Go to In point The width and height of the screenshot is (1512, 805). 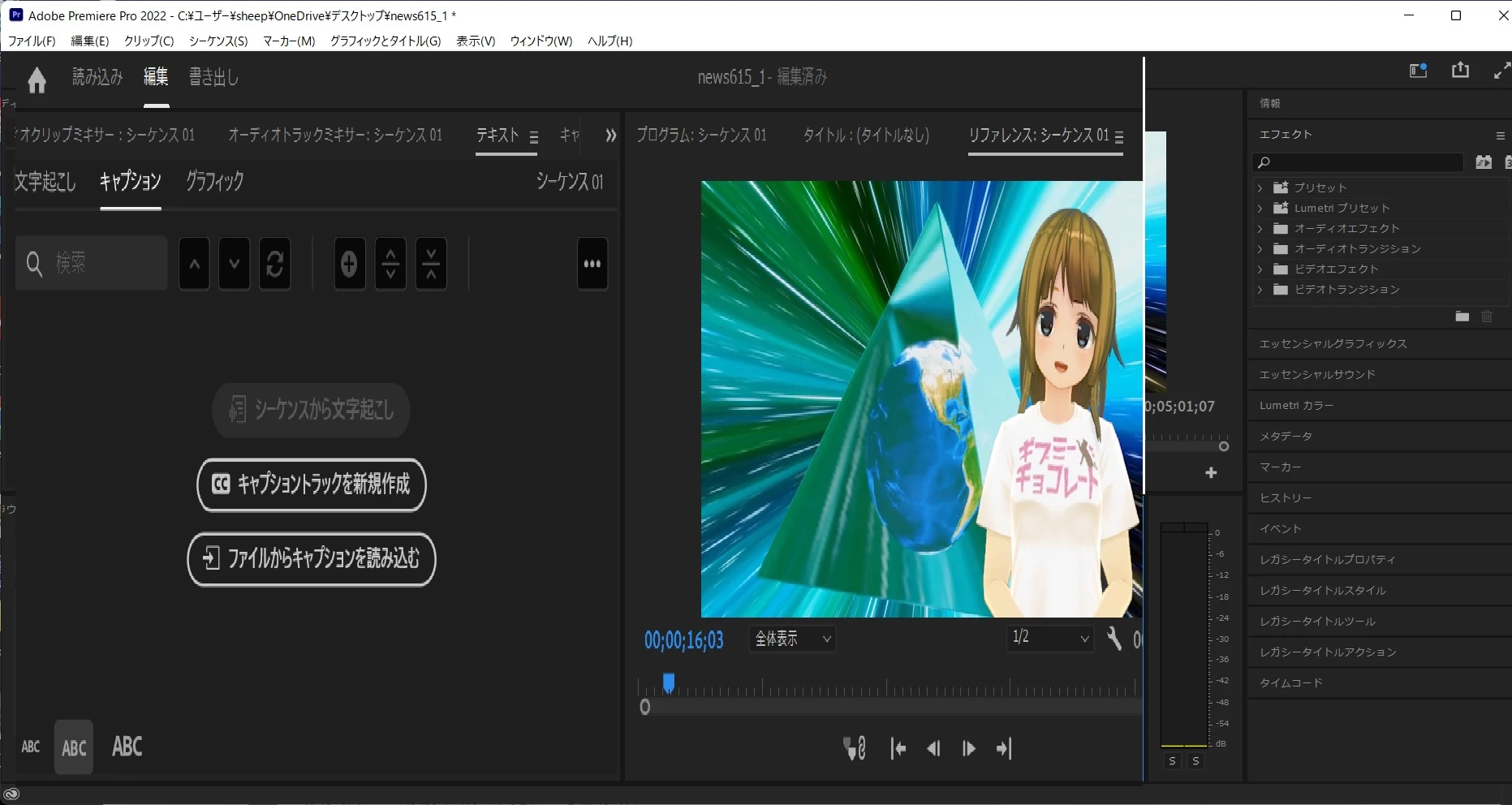tap(898, 748)
